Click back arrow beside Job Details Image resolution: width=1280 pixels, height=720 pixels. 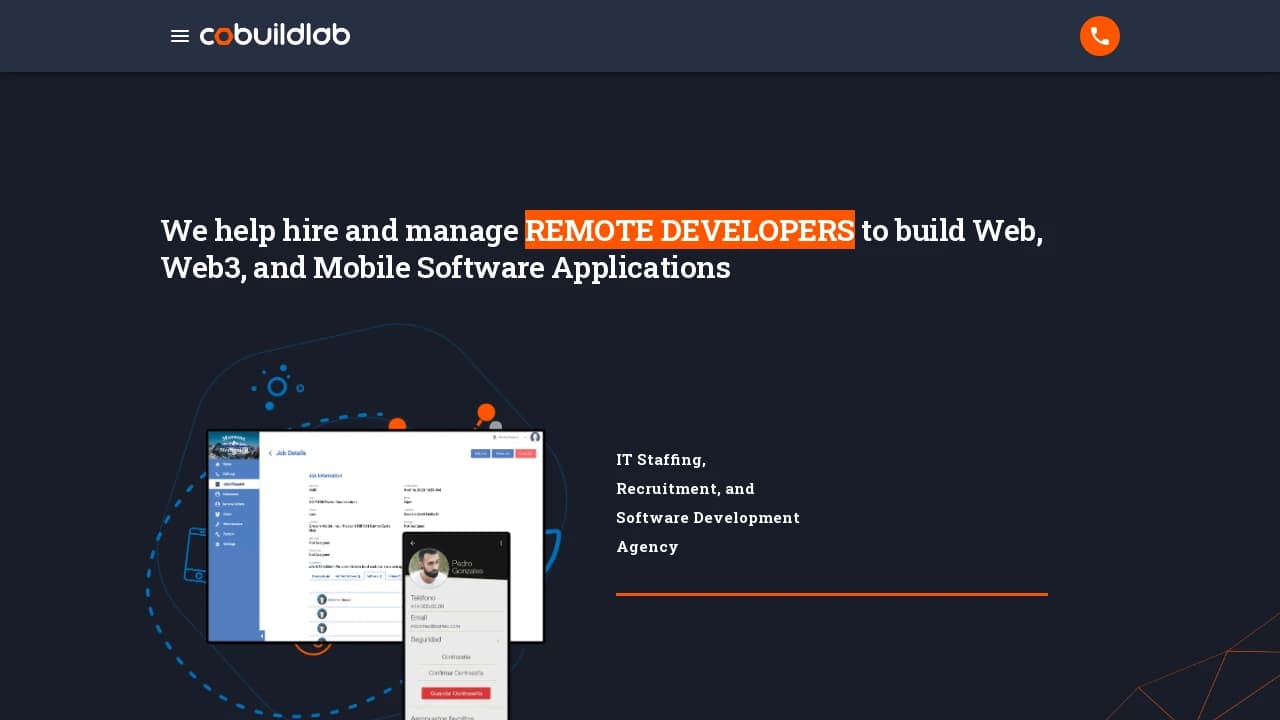pos(270,453)
